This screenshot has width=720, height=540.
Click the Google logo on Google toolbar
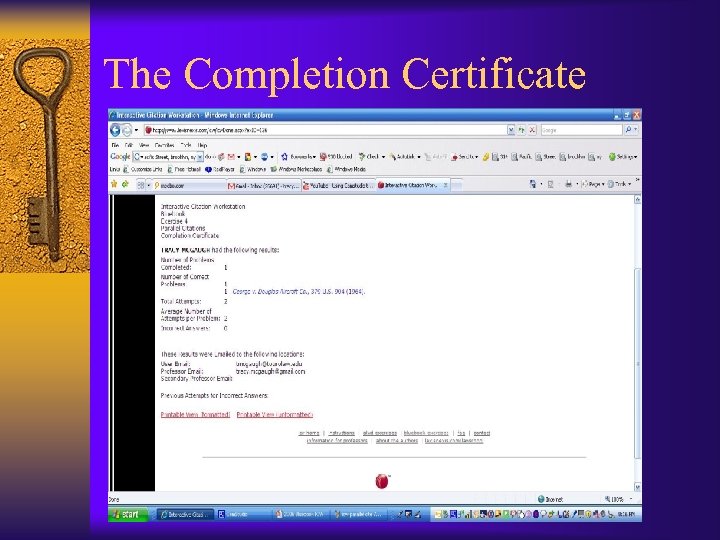(x=120, y=157)
